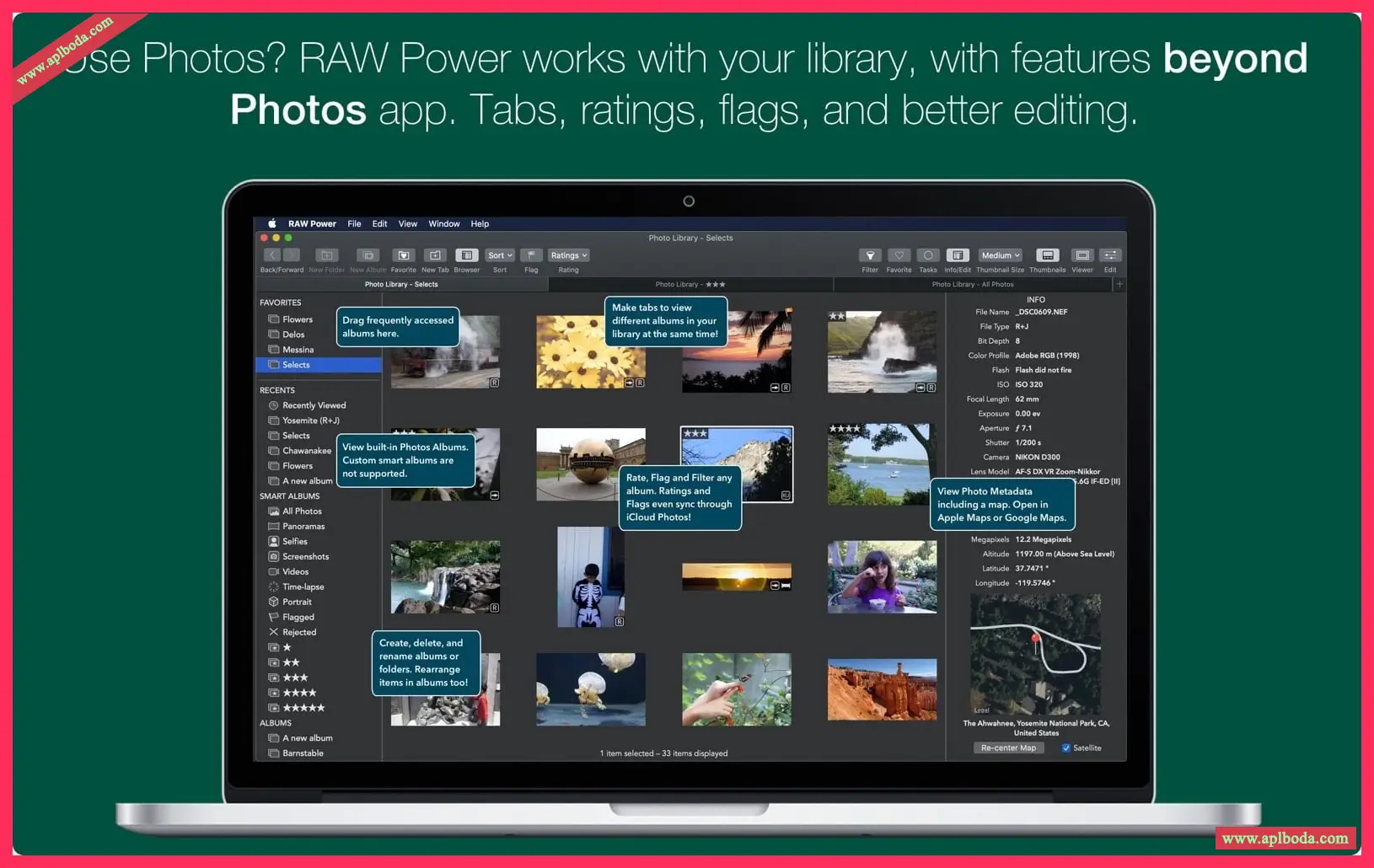Toggle the Thumbnails strip icon
The width and height of the screenshot is (1374, 868).
(x=1048, y=255)
